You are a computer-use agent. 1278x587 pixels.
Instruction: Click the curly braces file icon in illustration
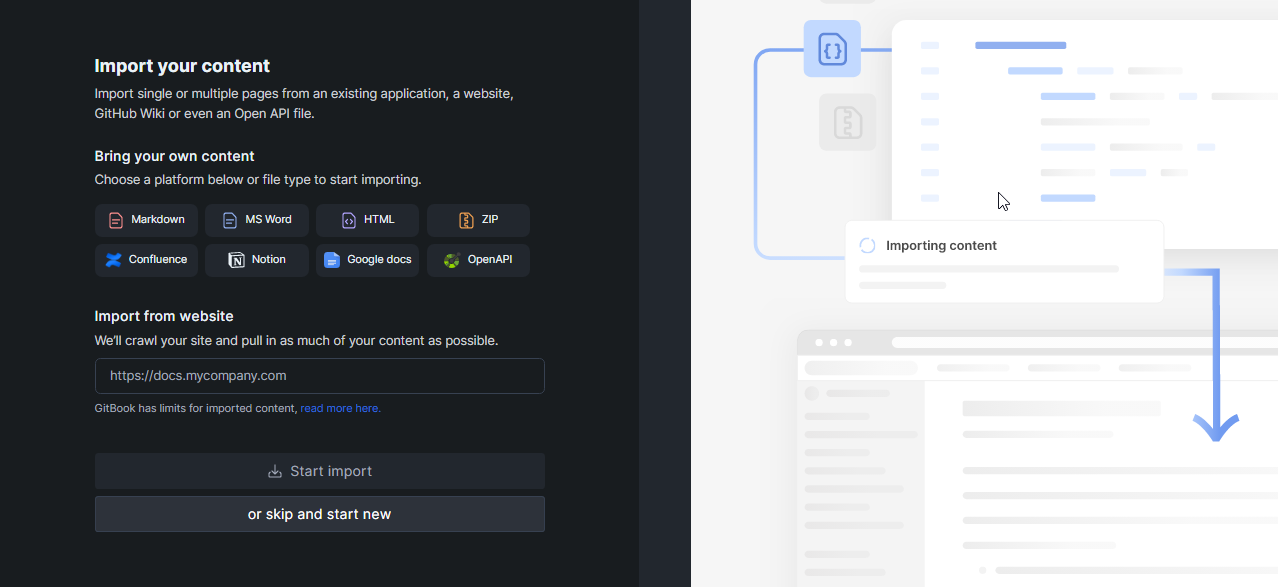click(832, 48)
